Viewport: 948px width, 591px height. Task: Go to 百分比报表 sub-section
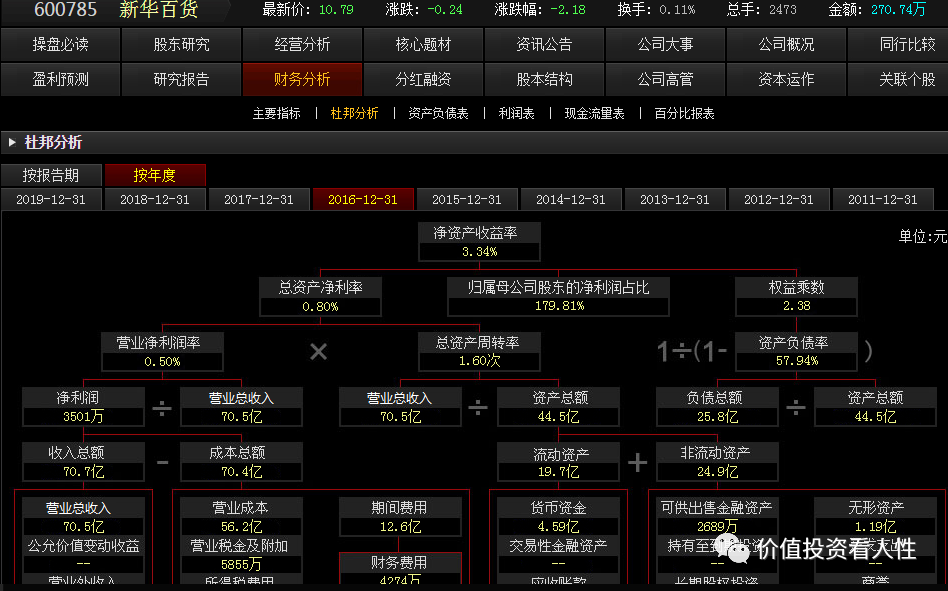click(684, 114)
